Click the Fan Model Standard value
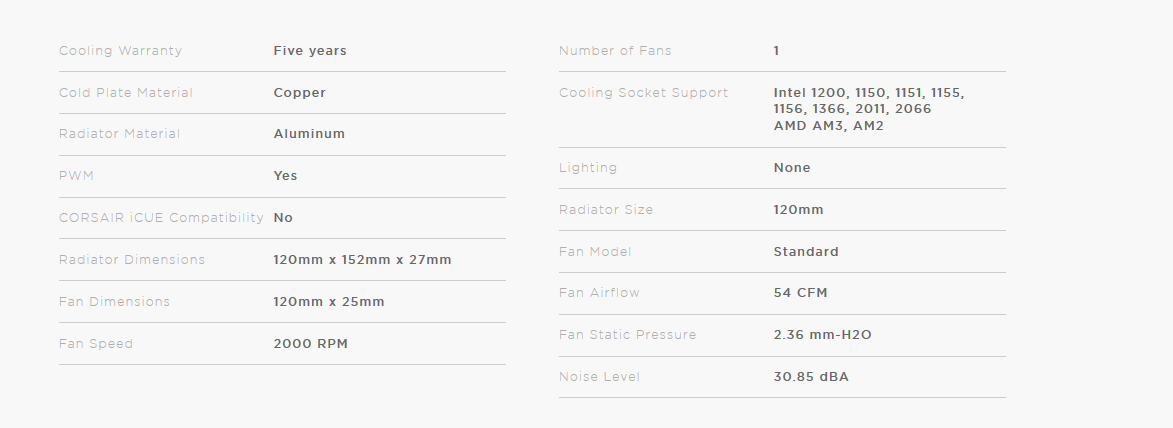 (x=806, y=251)
